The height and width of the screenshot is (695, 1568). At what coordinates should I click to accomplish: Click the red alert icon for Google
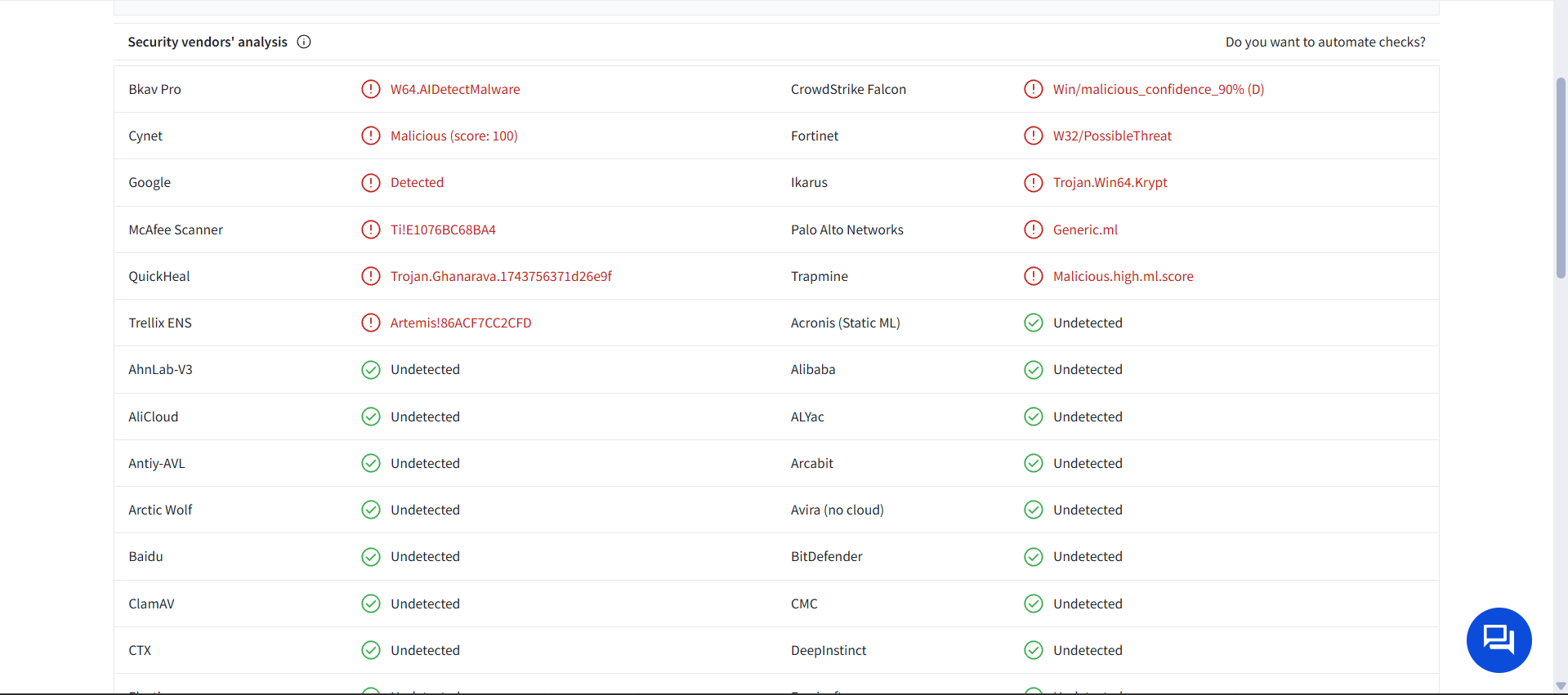371,182
